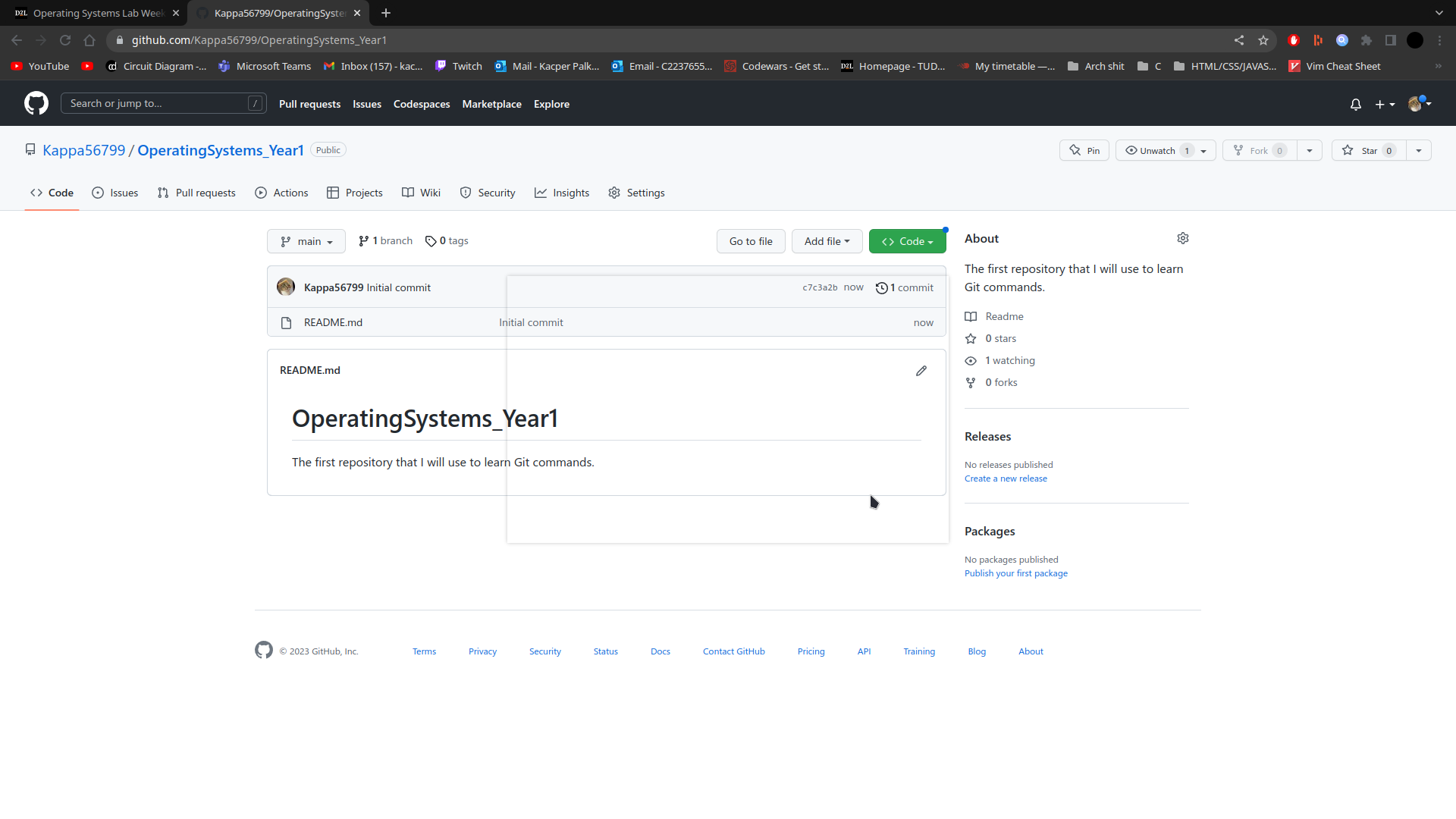This screenshot has height=819, width=1456.
Task: Open the green Code dropdown
Action: click(x=907, y=241)
